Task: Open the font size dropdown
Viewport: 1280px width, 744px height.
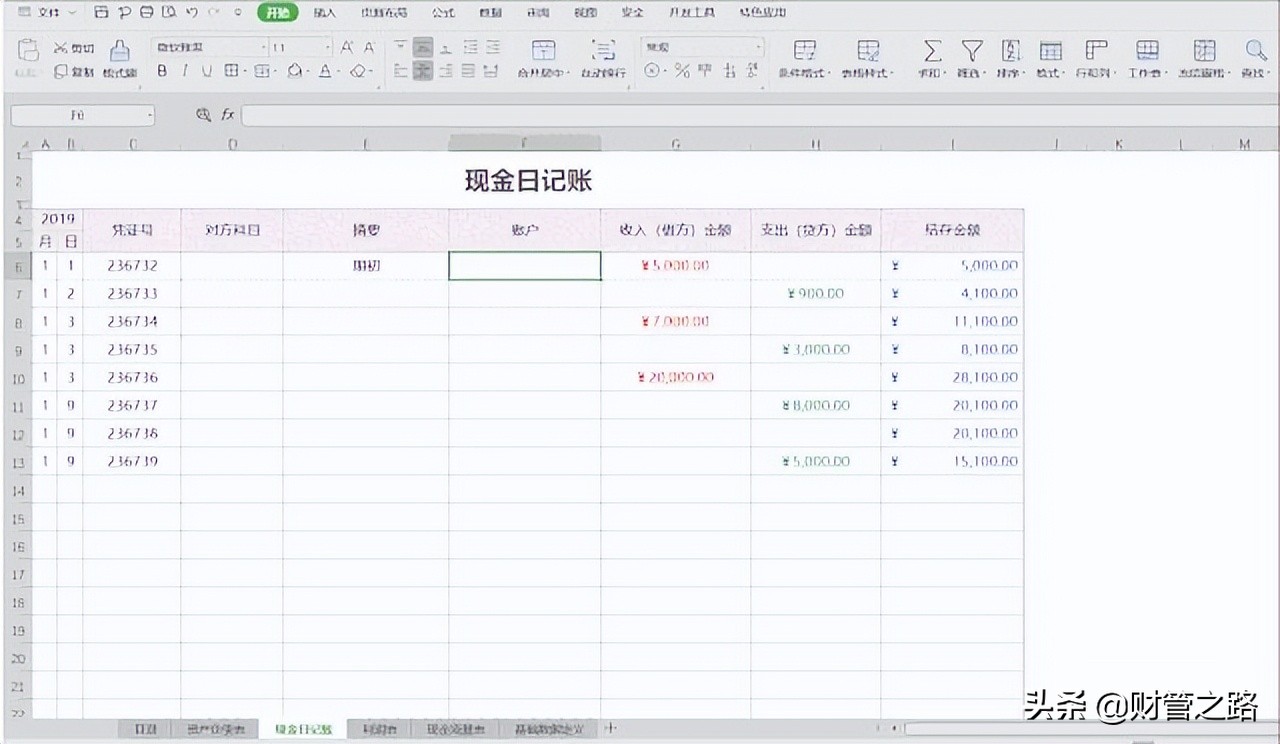Action: point(327,45)
